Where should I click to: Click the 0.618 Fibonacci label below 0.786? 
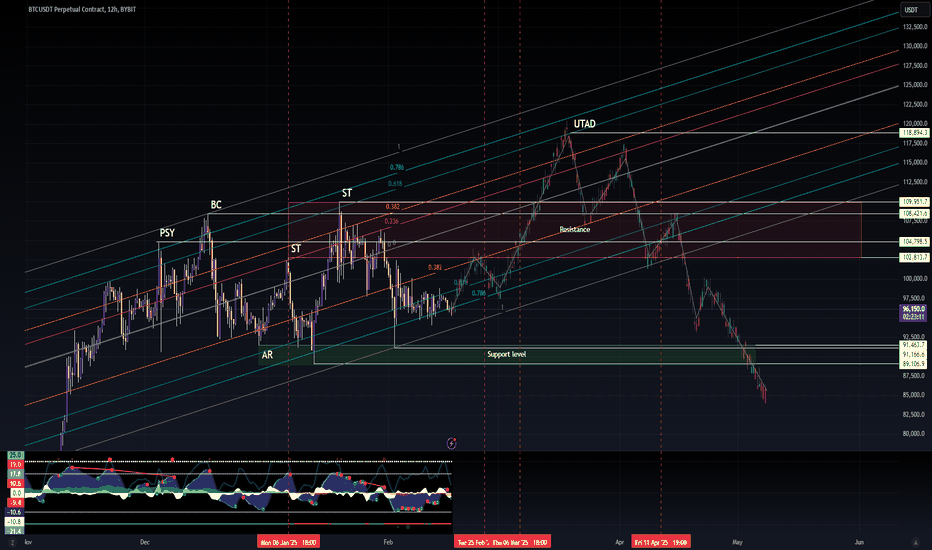click(395, 184)
